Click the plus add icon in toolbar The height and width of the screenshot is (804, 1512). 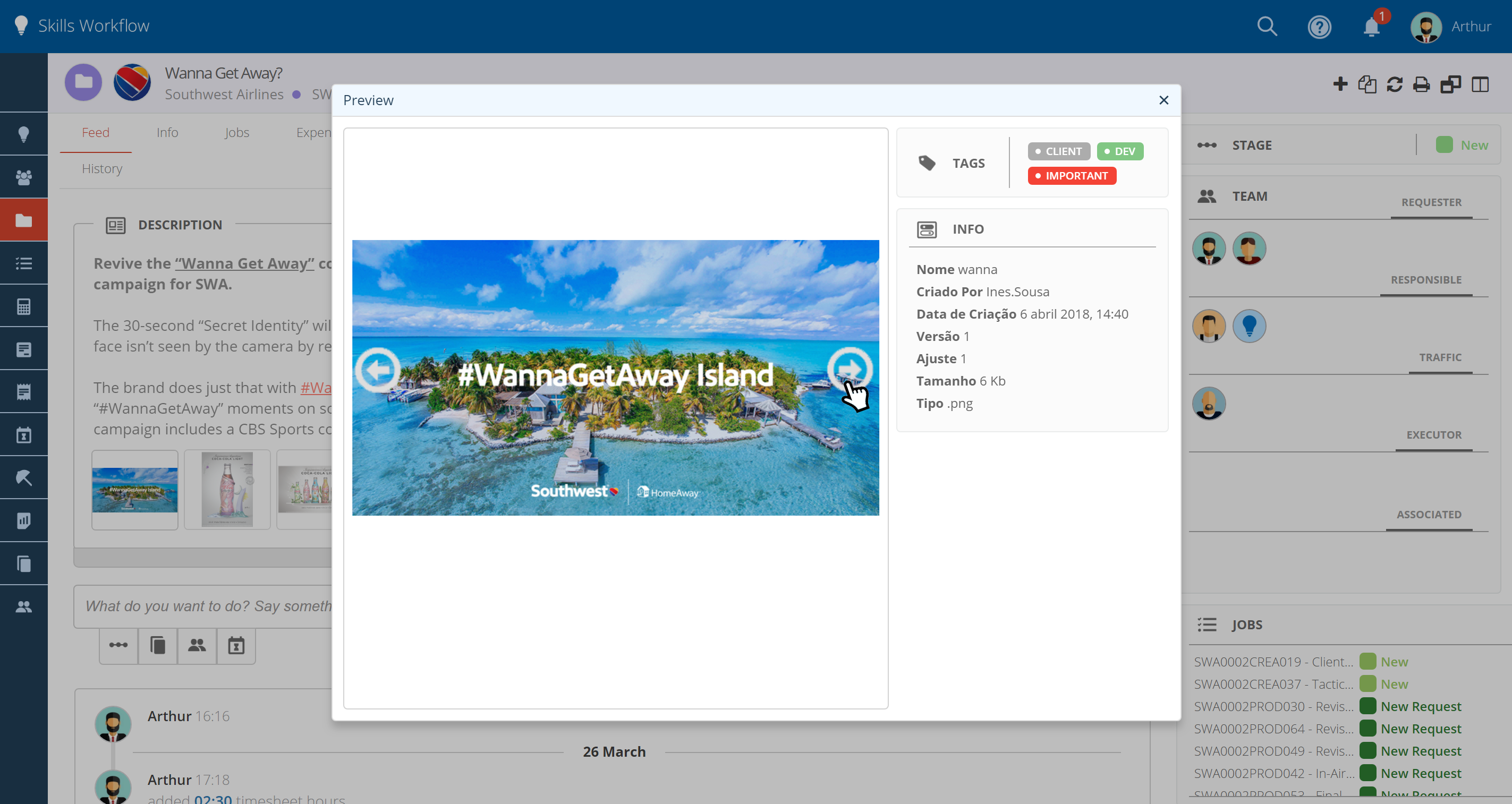click(x=1340, y=84)
